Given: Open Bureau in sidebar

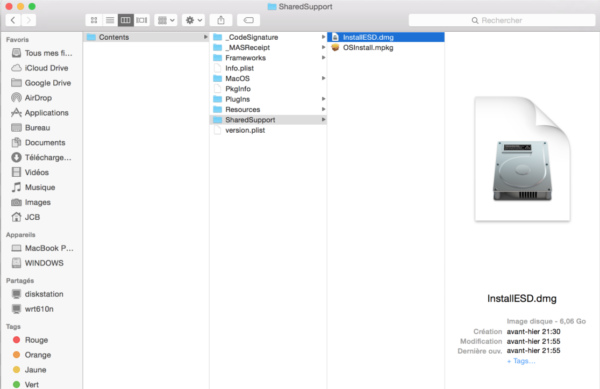Looking at the screenshot, I should pos(42,127).
